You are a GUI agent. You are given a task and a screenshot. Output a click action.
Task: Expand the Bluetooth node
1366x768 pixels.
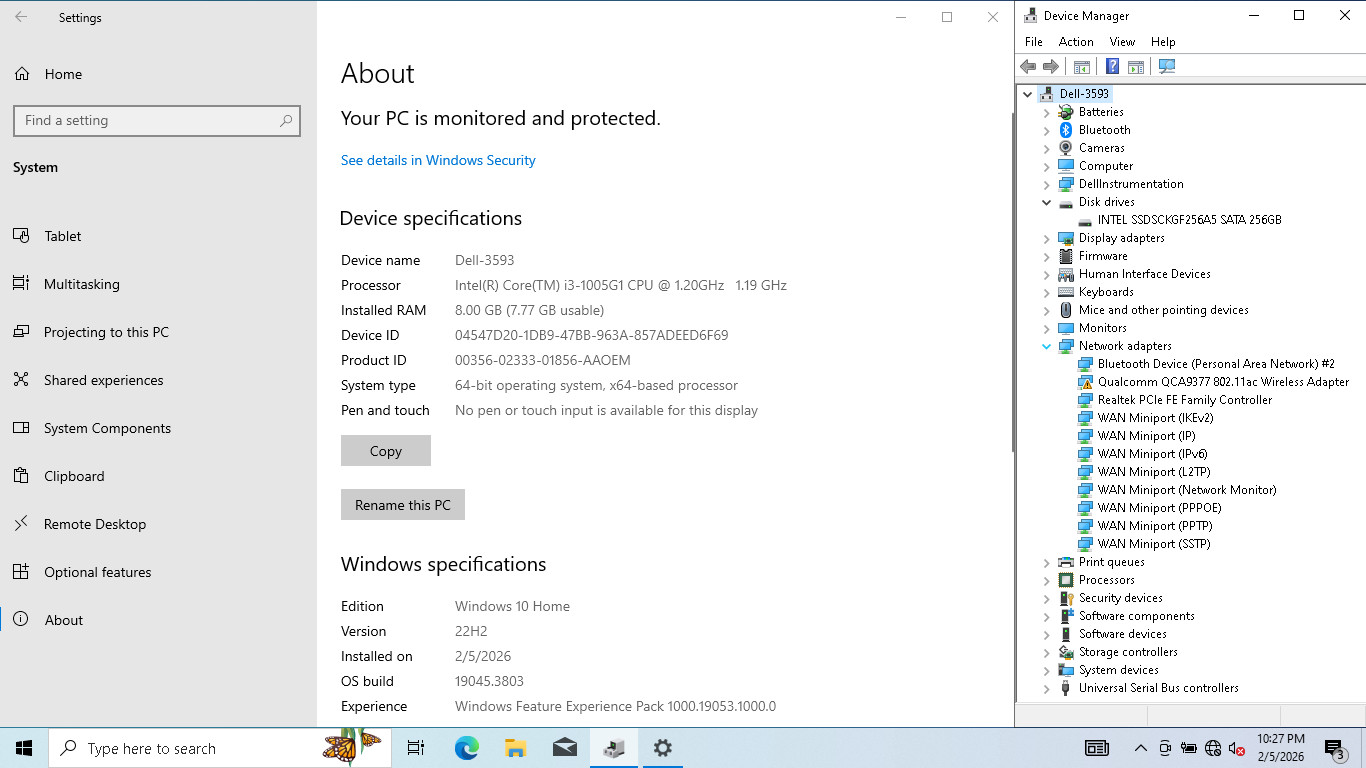pos(1047,130)
